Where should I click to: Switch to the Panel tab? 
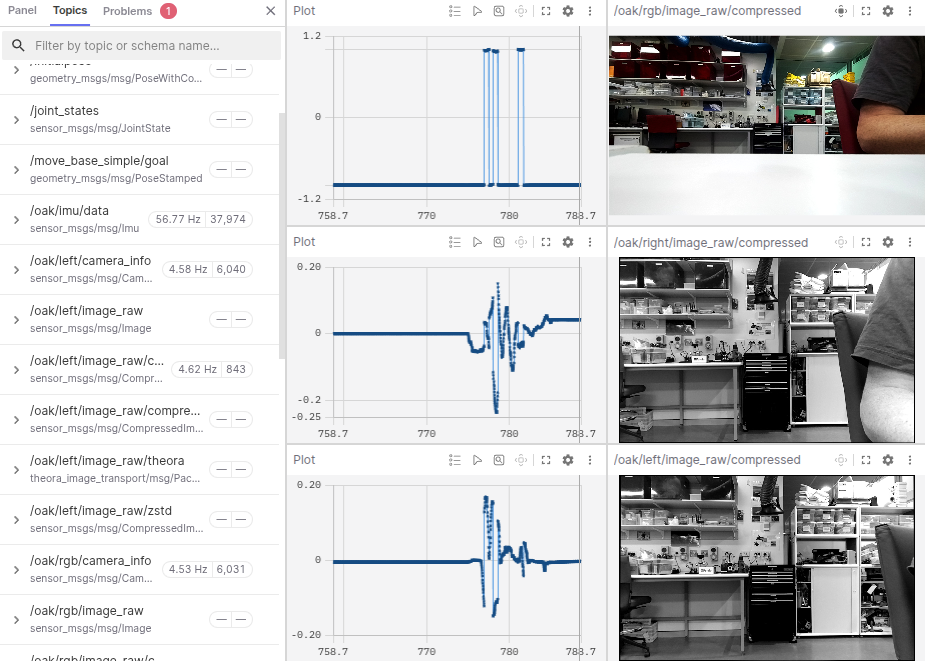coord(22,11)
